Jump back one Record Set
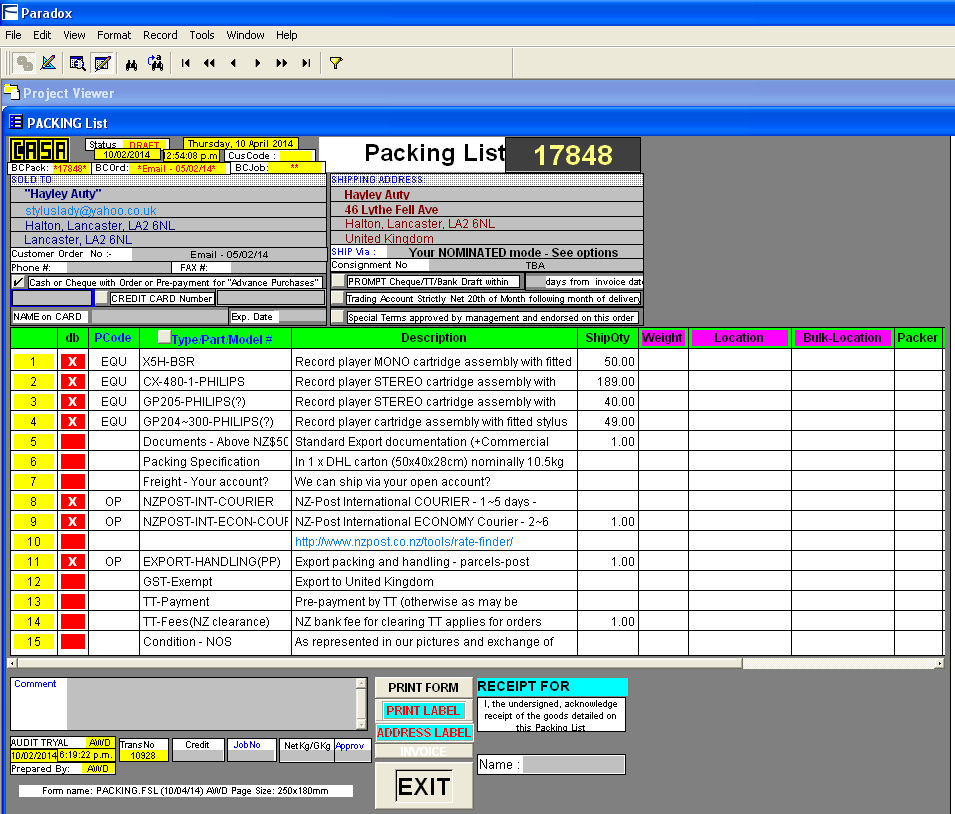The image size is (955, 814). click(x=210, y=63)
